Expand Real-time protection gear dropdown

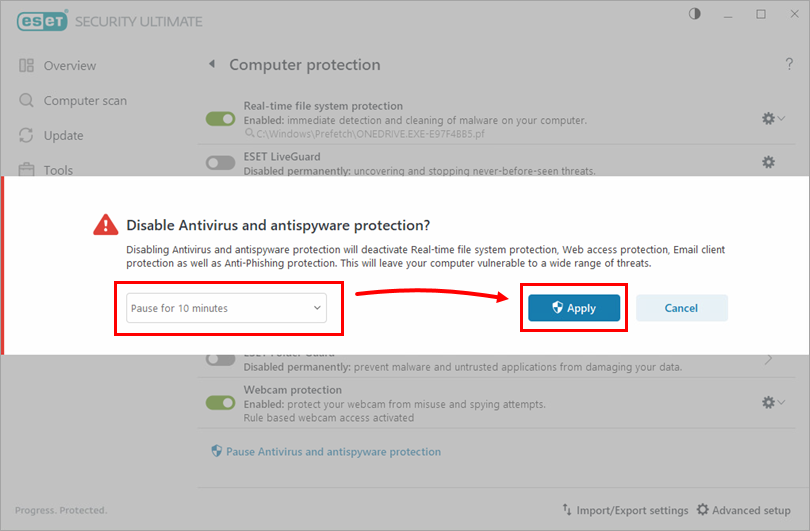[773, 119]
